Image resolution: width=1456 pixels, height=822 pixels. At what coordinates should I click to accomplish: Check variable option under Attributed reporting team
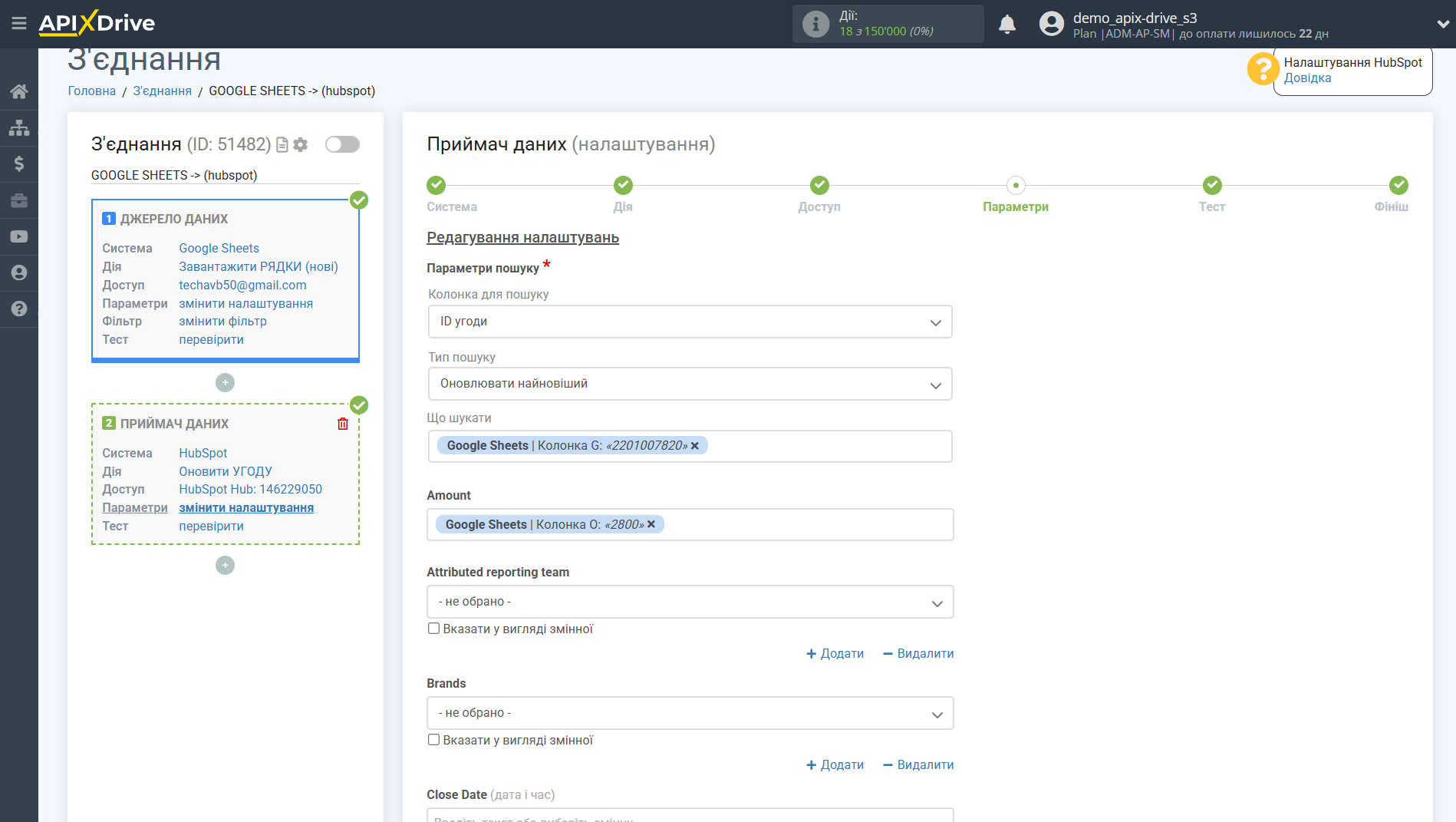[433, 629]
